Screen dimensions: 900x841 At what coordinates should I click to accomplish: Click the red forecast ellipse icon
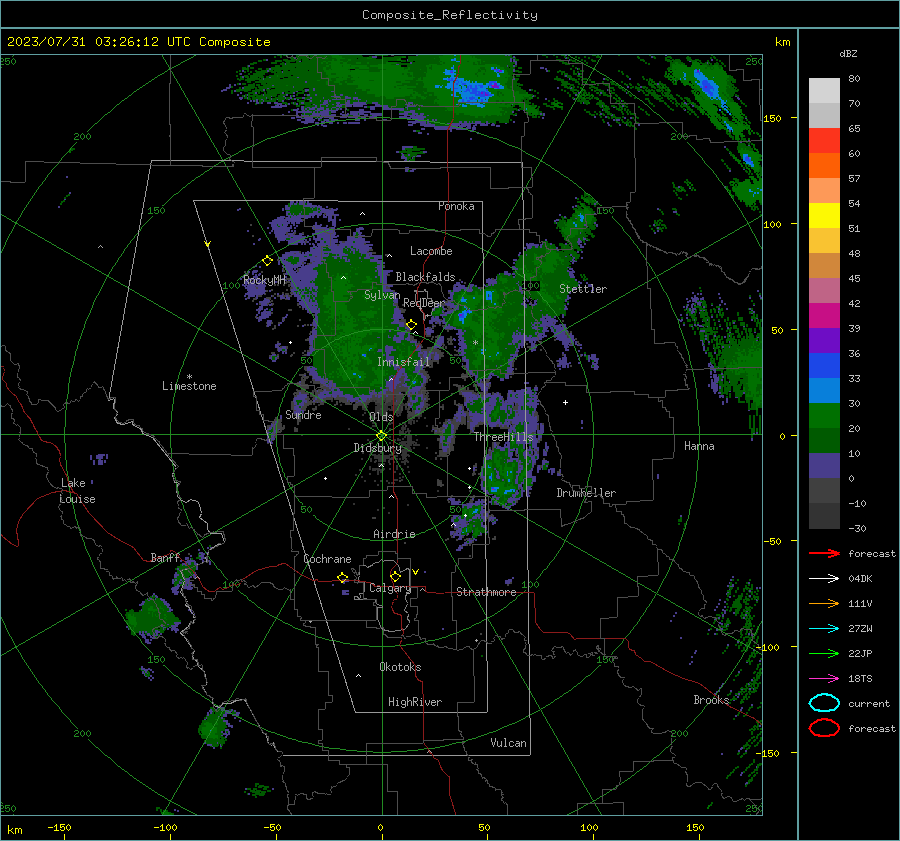tap(824, 728)
